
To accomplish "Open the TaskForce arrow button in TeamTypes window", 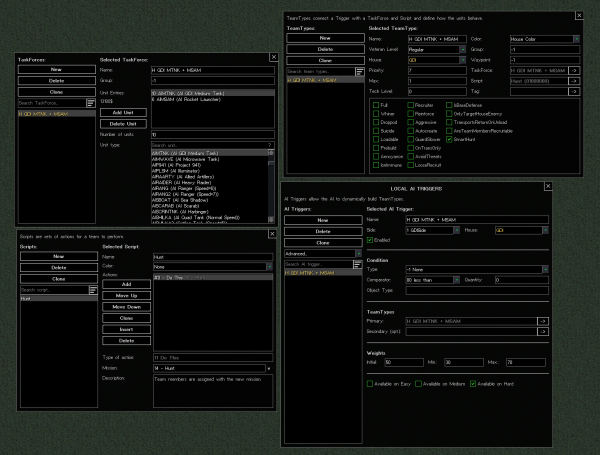I will pos(574,70).
